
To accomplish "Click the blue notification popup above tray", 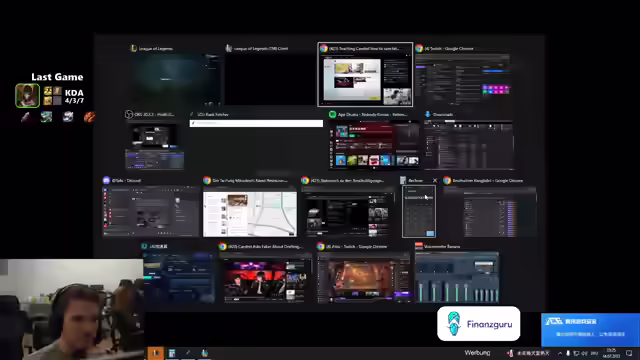I will [x=590, y=330].
